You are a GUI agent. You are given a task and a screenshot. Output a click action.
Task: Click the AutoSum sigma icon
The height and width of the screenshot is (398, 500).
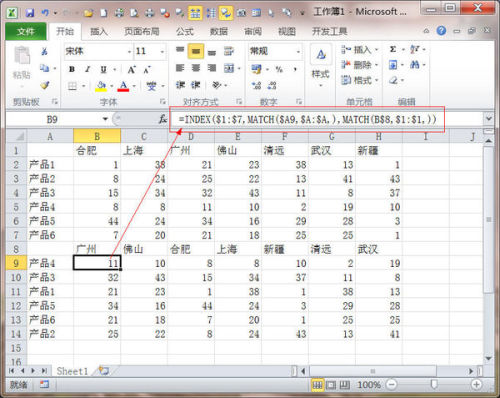(x=393, y=49)
